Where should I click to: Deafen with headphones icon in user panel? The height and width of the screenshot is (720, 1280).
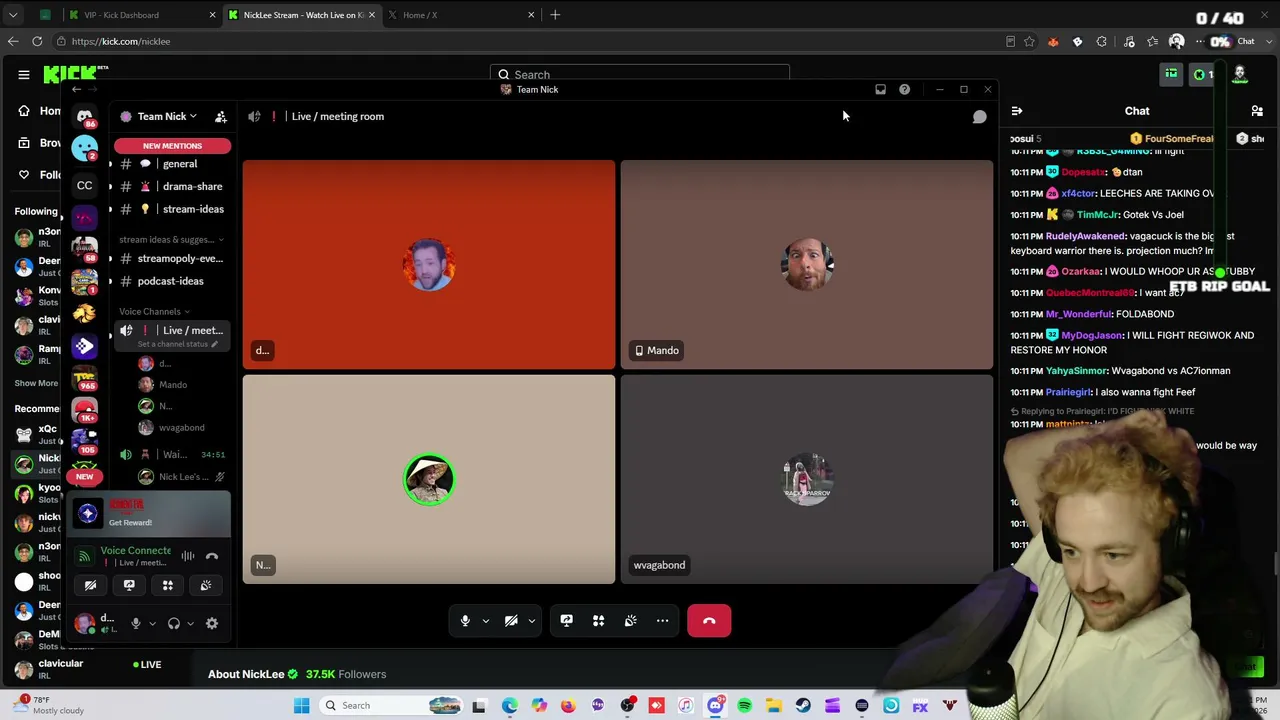point(174,624)
